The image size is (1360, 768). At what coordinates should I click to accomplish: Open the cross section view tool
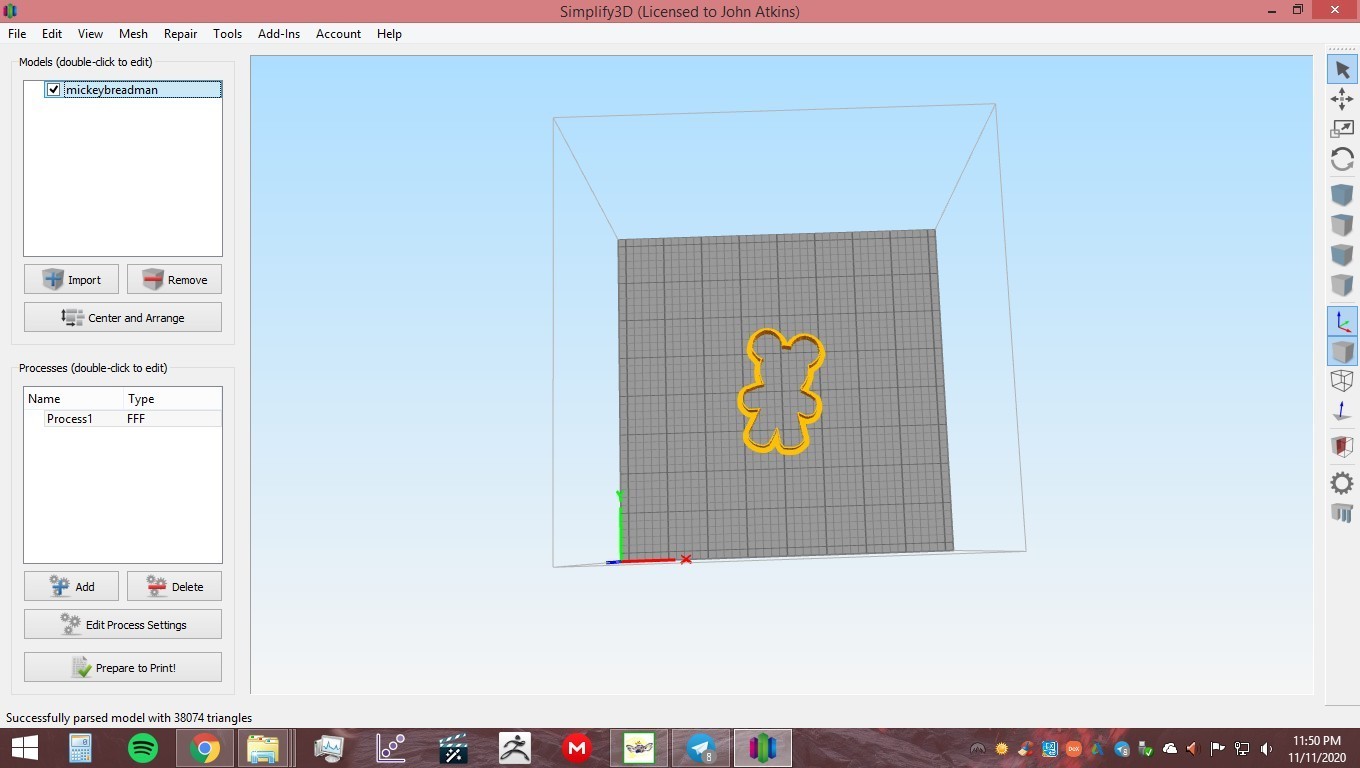coord(1342,446)
